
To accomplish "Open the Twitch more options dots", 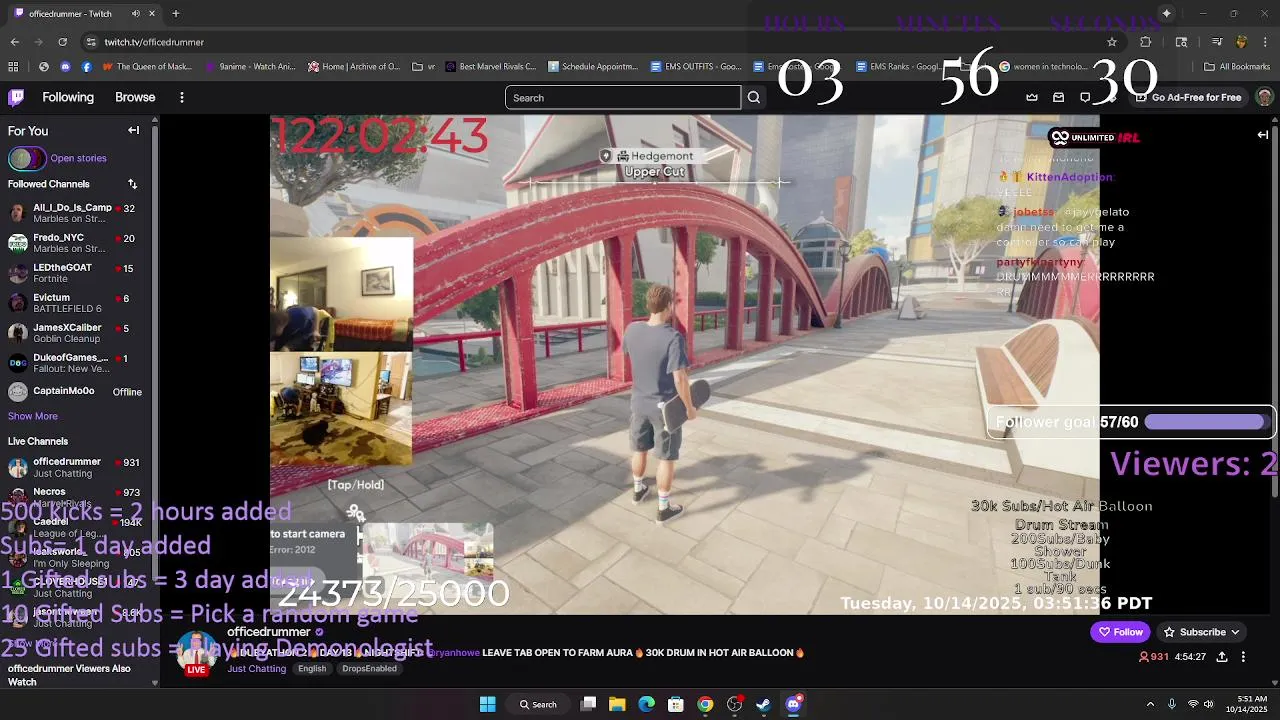I will [181, 97].
